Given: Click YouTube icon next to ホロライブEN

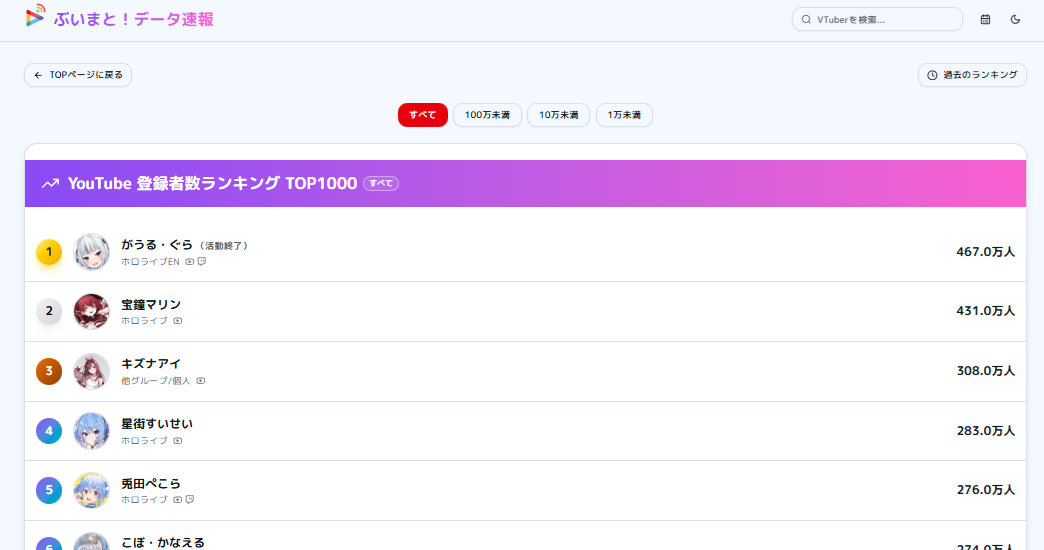Looking at the screenshot, I should pos(190,262).
